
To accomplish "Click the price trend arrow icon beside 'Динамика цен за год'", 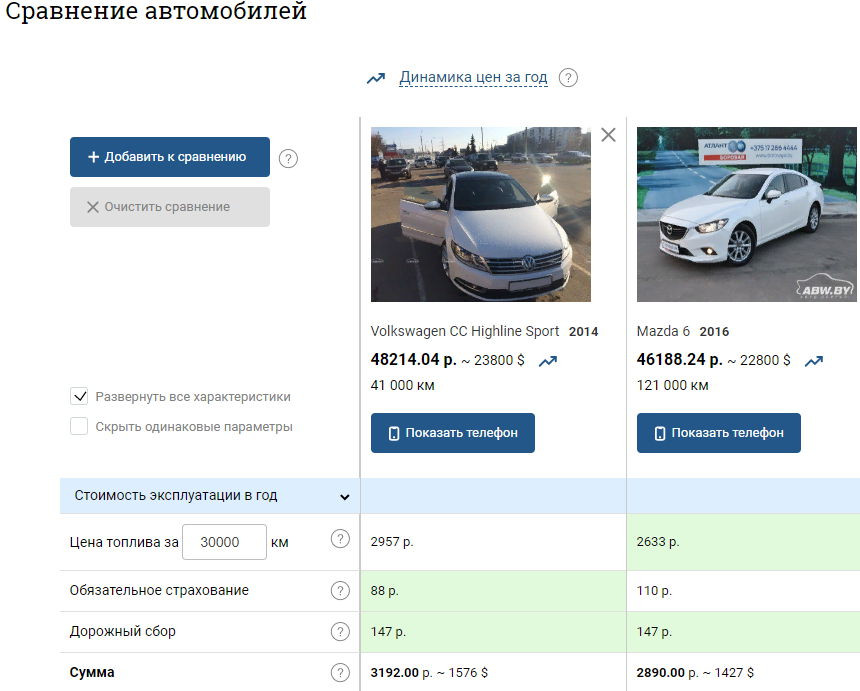I will tap(376, 78).
